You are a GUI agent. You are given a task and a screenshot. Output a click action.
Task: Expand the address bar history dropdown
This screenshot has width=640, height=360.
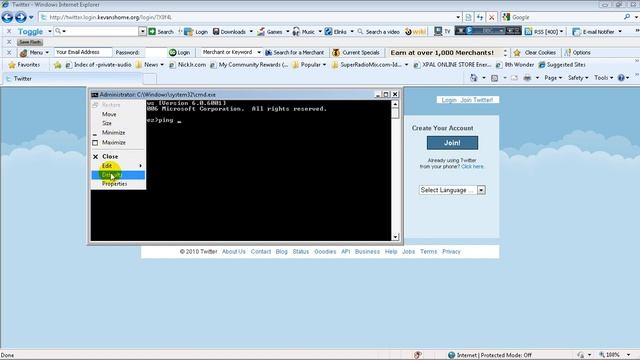tap(458, 17)
